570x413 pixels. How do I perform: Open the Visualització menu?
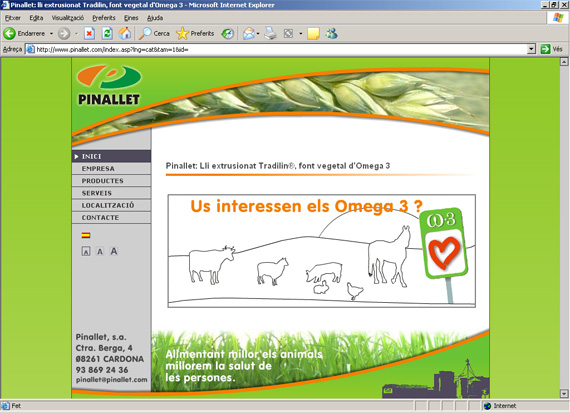(x=68, y=18)
